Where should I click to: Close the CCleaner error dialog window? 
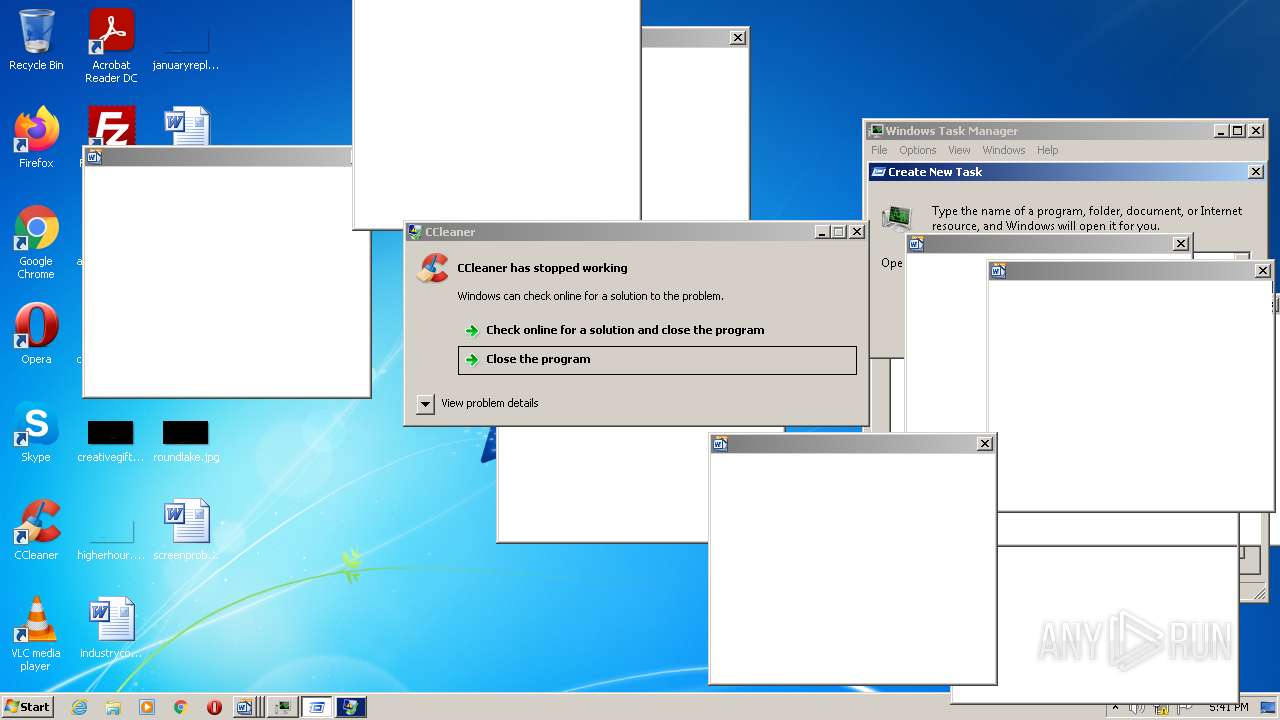point(857,232)
